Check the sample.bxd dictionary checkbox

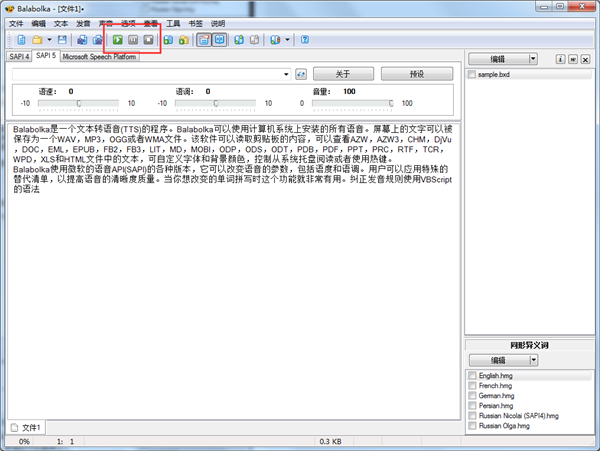point(472,75)
